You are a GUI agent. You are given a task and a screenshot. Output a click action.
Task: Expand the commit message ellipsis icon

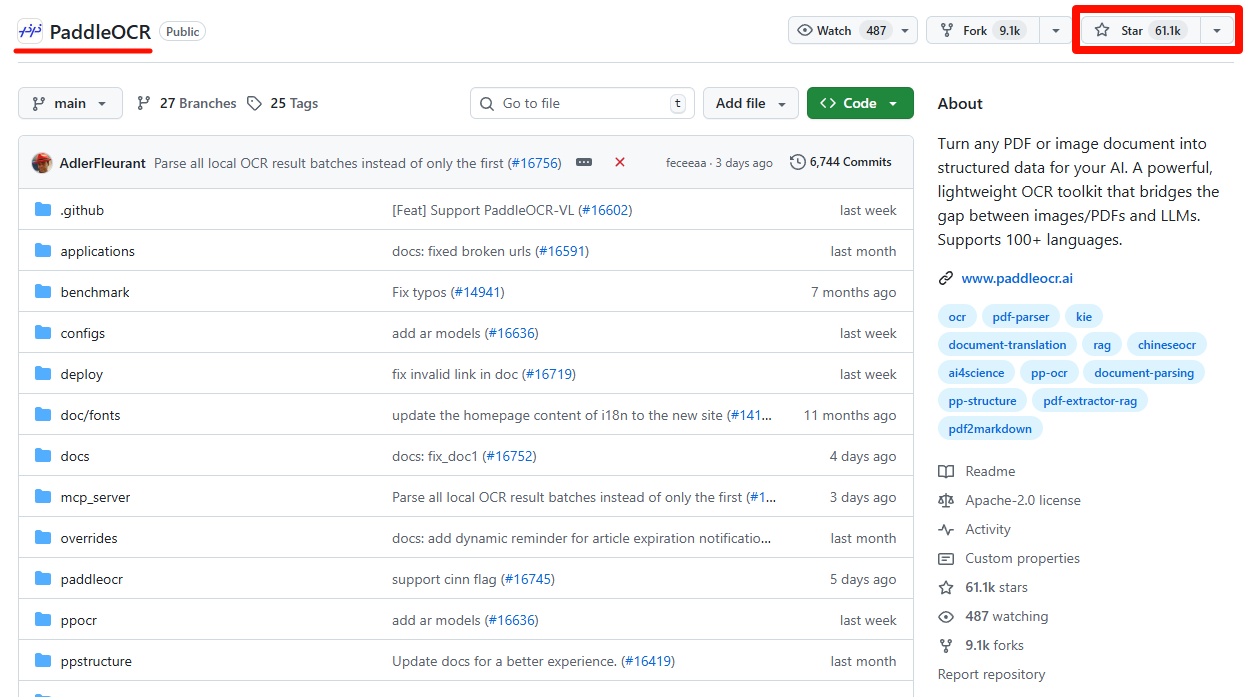[584, 162]
